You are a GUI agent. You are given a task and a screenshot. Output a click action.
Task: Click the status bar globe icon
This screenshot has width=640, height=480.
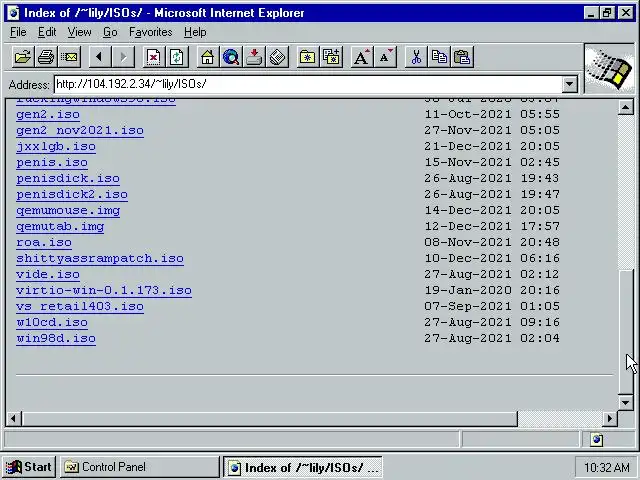click(x=597, y=440)
